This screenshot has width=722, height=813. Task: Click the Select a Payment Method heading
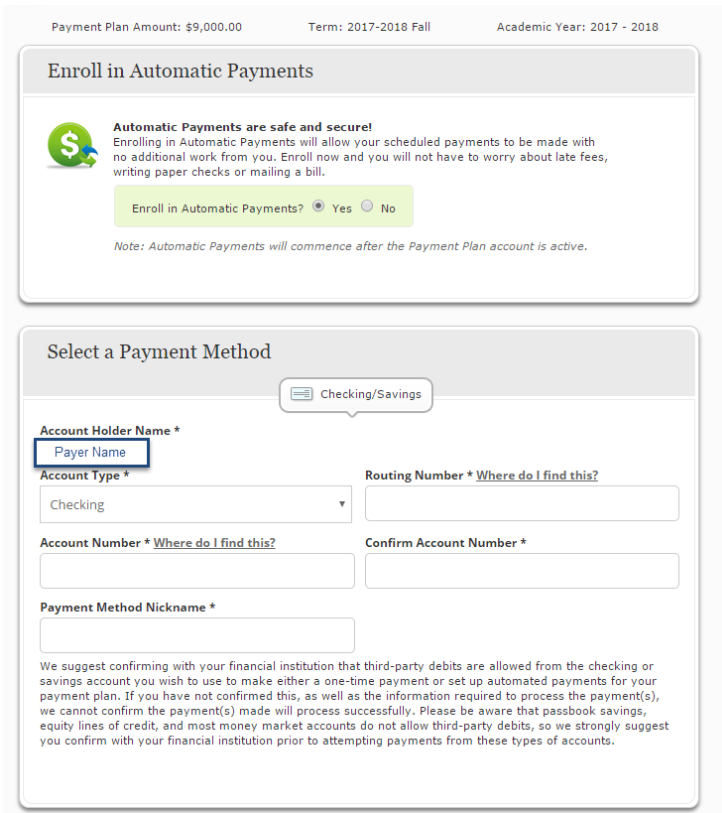[159, 352]
